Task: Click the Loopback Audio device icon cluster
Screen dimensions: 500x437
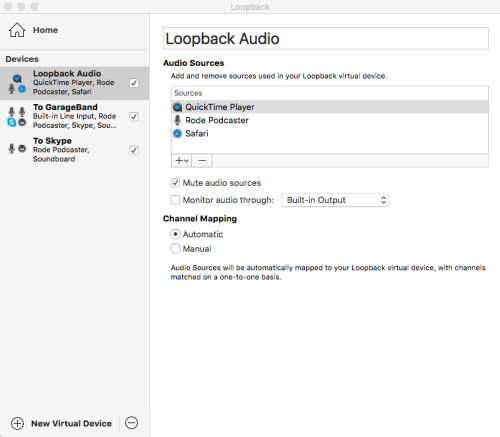Action: coord(17,84)
